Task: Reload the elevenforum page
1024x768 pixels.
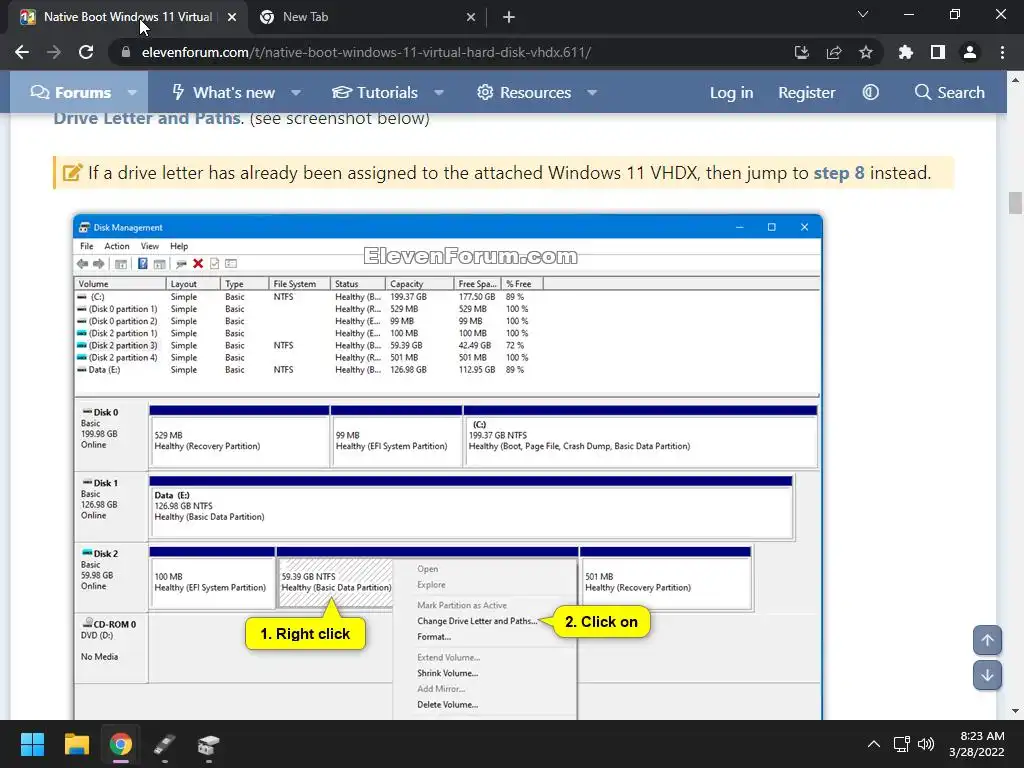Action: [x=86, y=52]
